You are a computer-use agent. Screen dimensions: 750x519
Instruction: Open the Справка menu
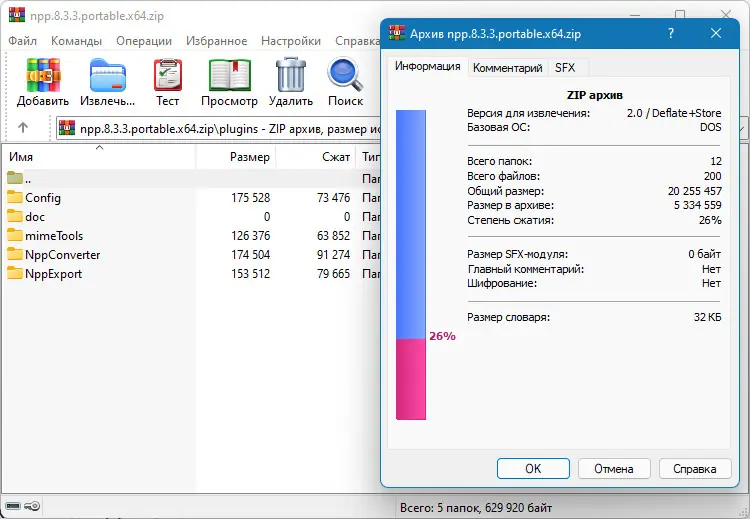click(357, 41)
